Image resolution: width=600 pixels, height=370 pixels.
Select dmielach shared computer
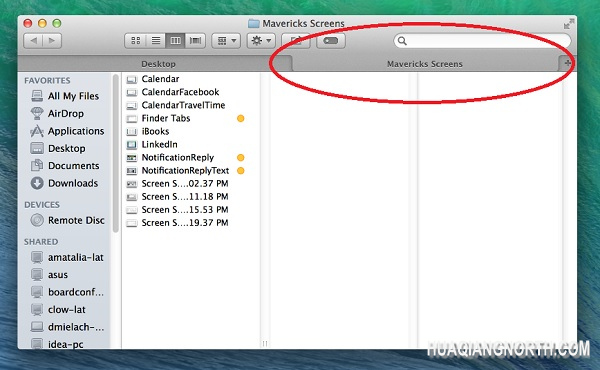pyautogui.click(x=67, y=327)
